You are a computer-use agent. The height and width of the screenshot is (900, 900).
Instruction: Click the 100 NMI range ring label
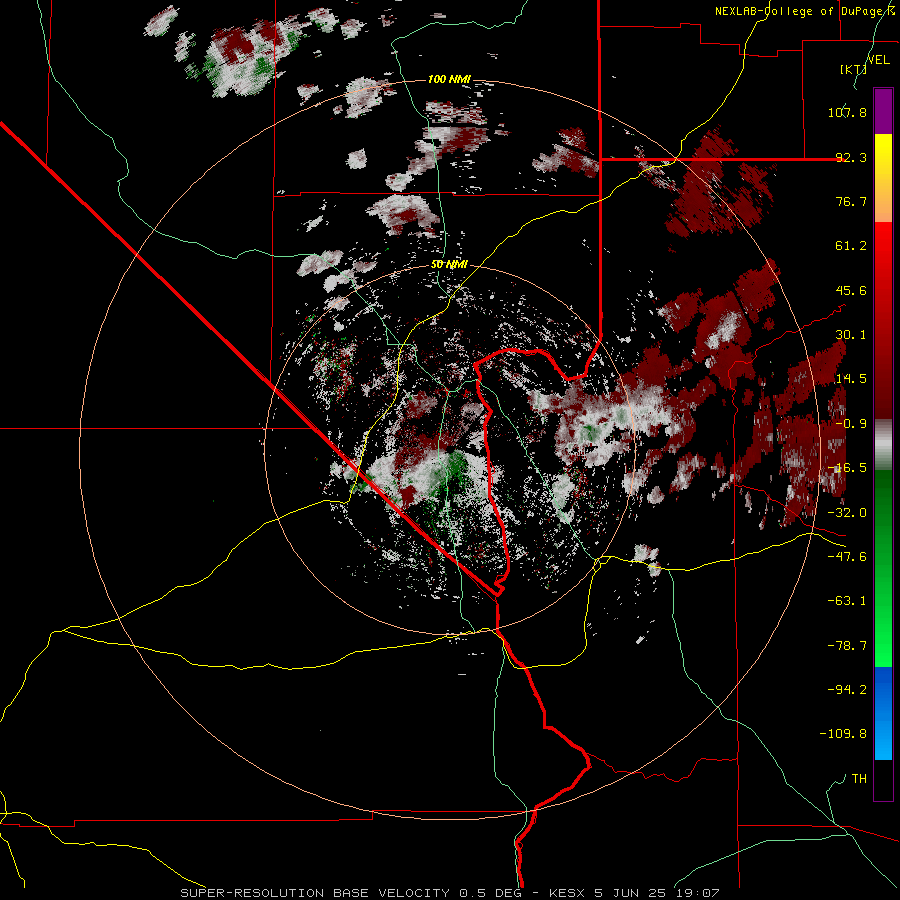pos(449,79)
